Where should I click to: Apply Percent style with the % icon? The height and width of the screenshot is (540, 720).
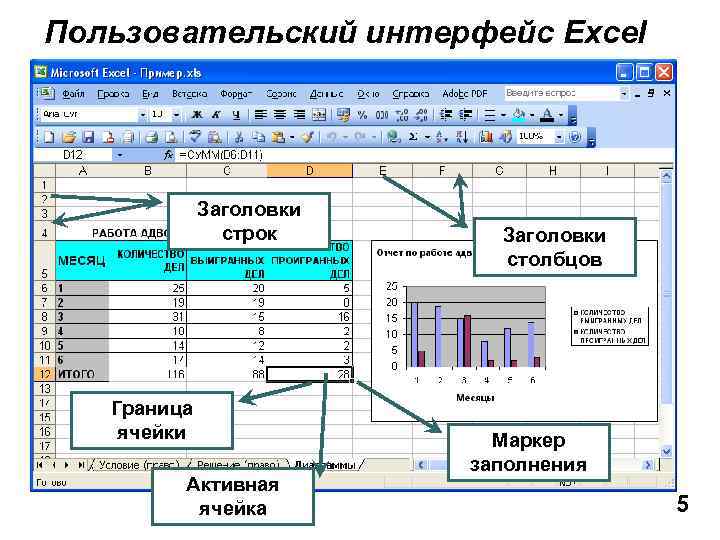tap(362, 115)
